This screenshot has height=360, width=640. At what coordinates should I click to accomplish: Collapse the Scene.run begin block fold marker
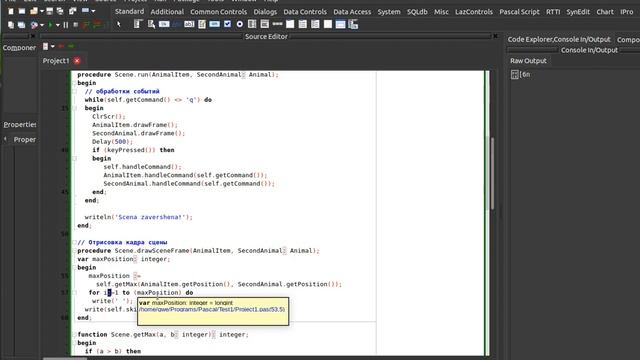pyautogui.click(x=75, y=83)
